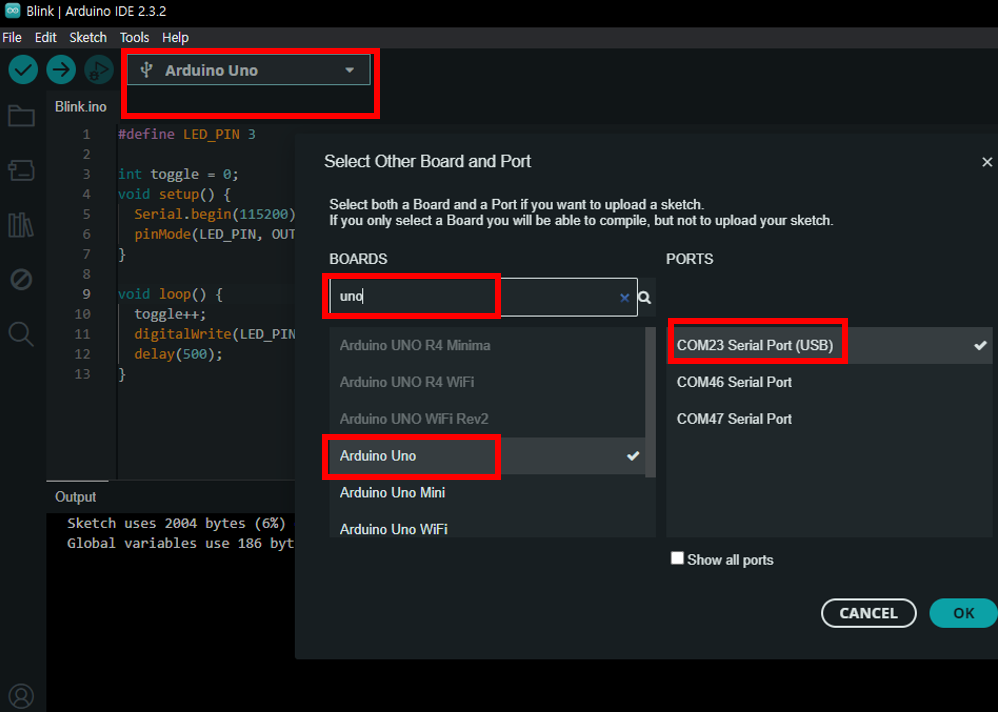998x712 pixels.
Task: Click the CANCEL button
Action: click(x=868, y=613)
